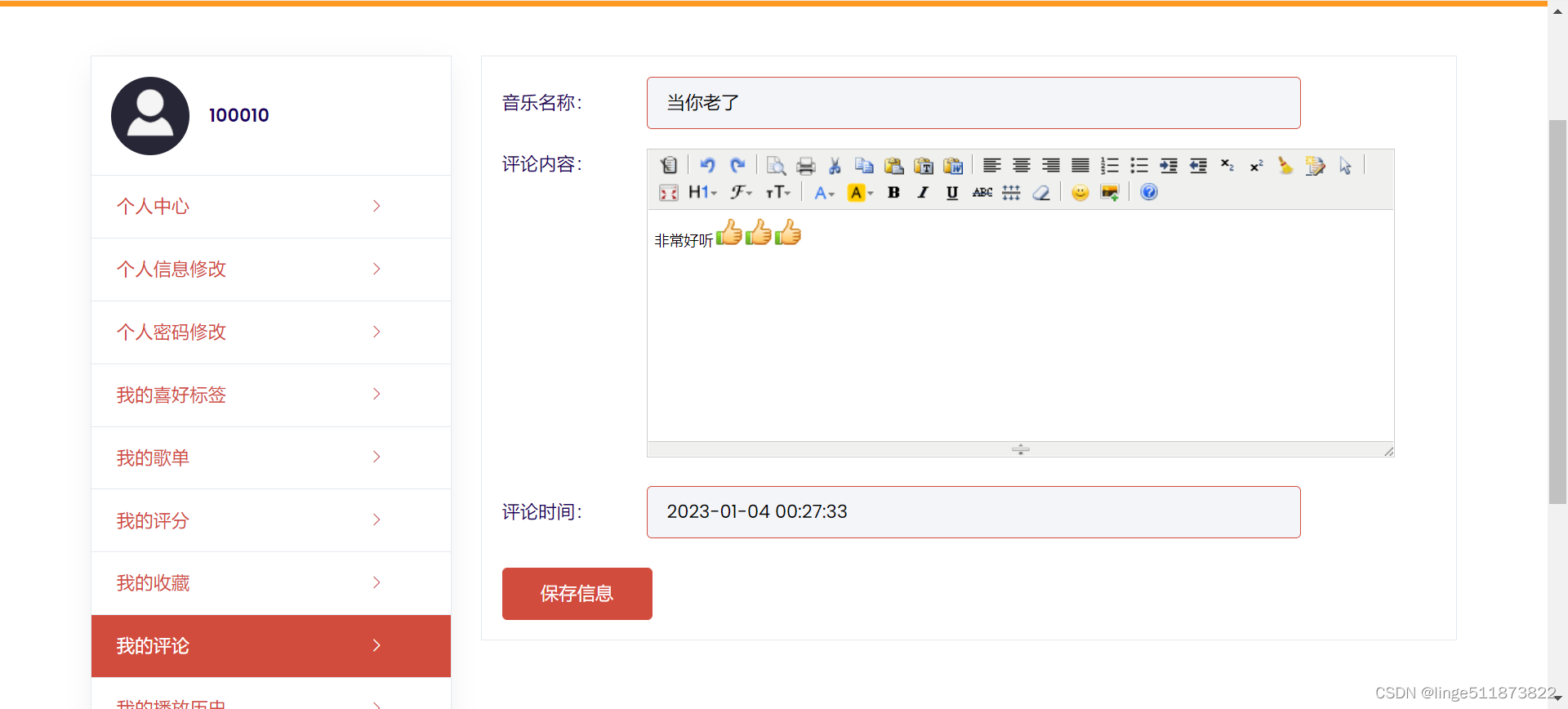Focus the 评论时间 input field
Viewport: 1568px width, 709px height.
coord(973,512)
